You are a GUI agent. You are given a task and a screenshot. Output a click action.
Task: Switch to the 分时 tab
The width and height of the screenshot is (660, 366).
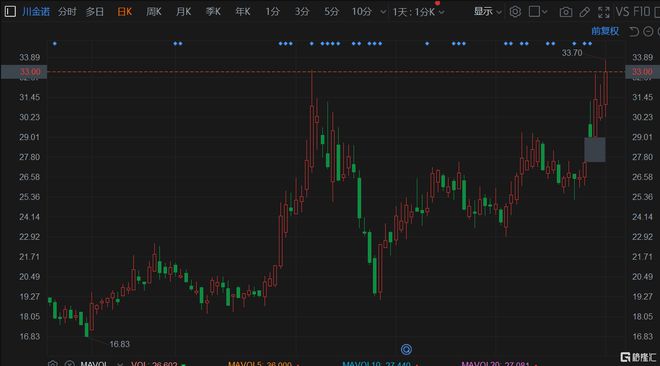click(67, 12)
